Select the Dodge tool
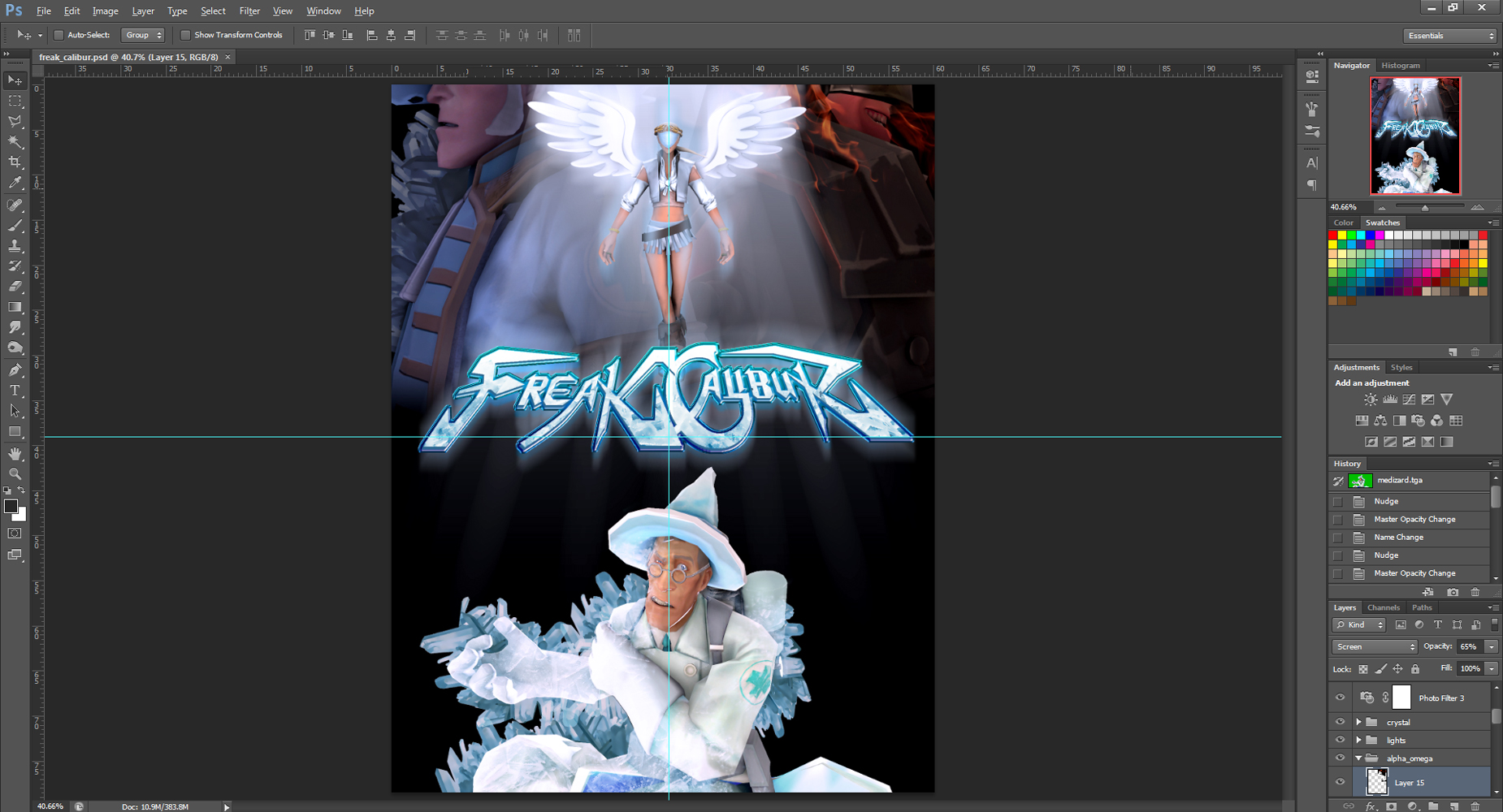 [x=15, y=348]
